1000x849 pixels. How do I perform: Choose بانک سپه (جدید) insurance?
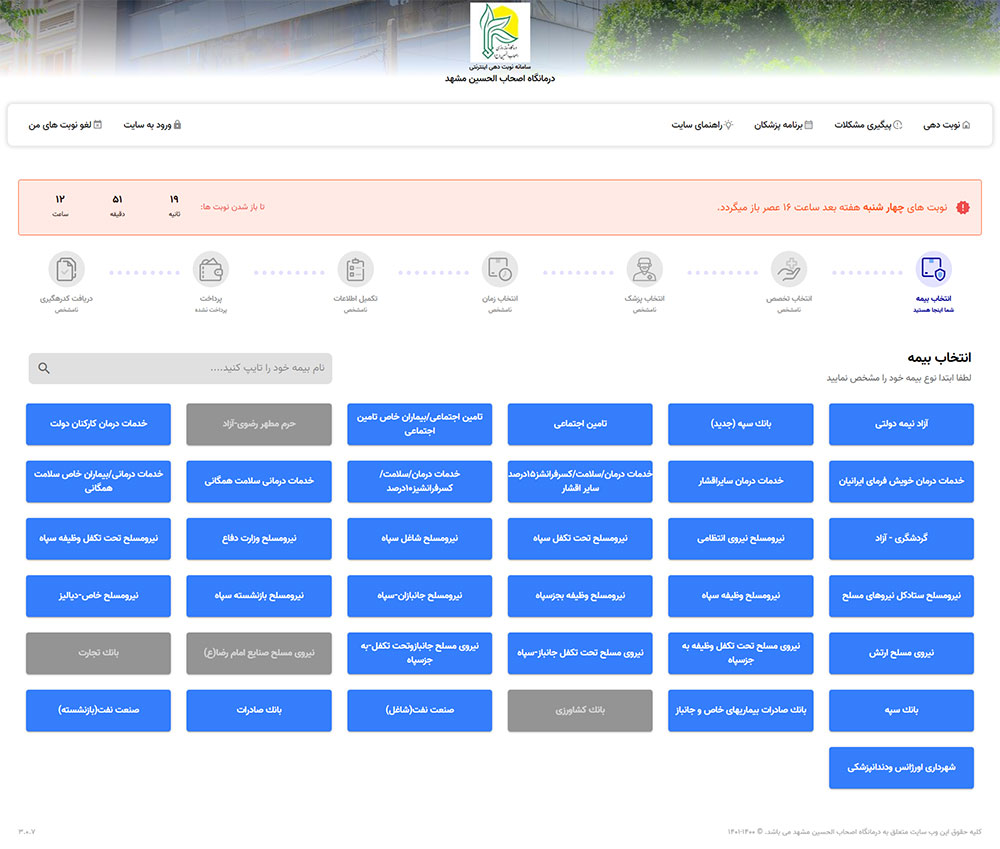click(740, 424)
